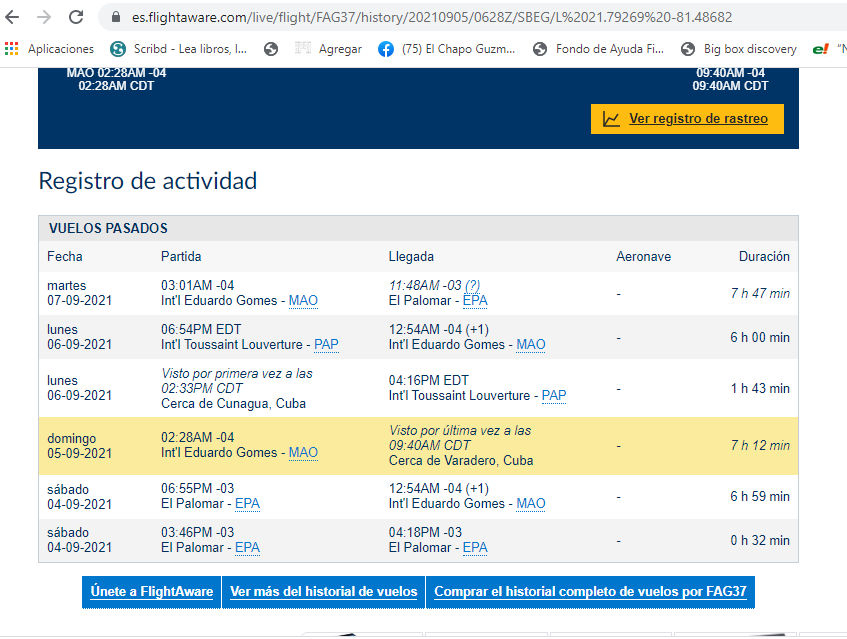Select the domingo 05-09-2021 date cell

(79, 446)
